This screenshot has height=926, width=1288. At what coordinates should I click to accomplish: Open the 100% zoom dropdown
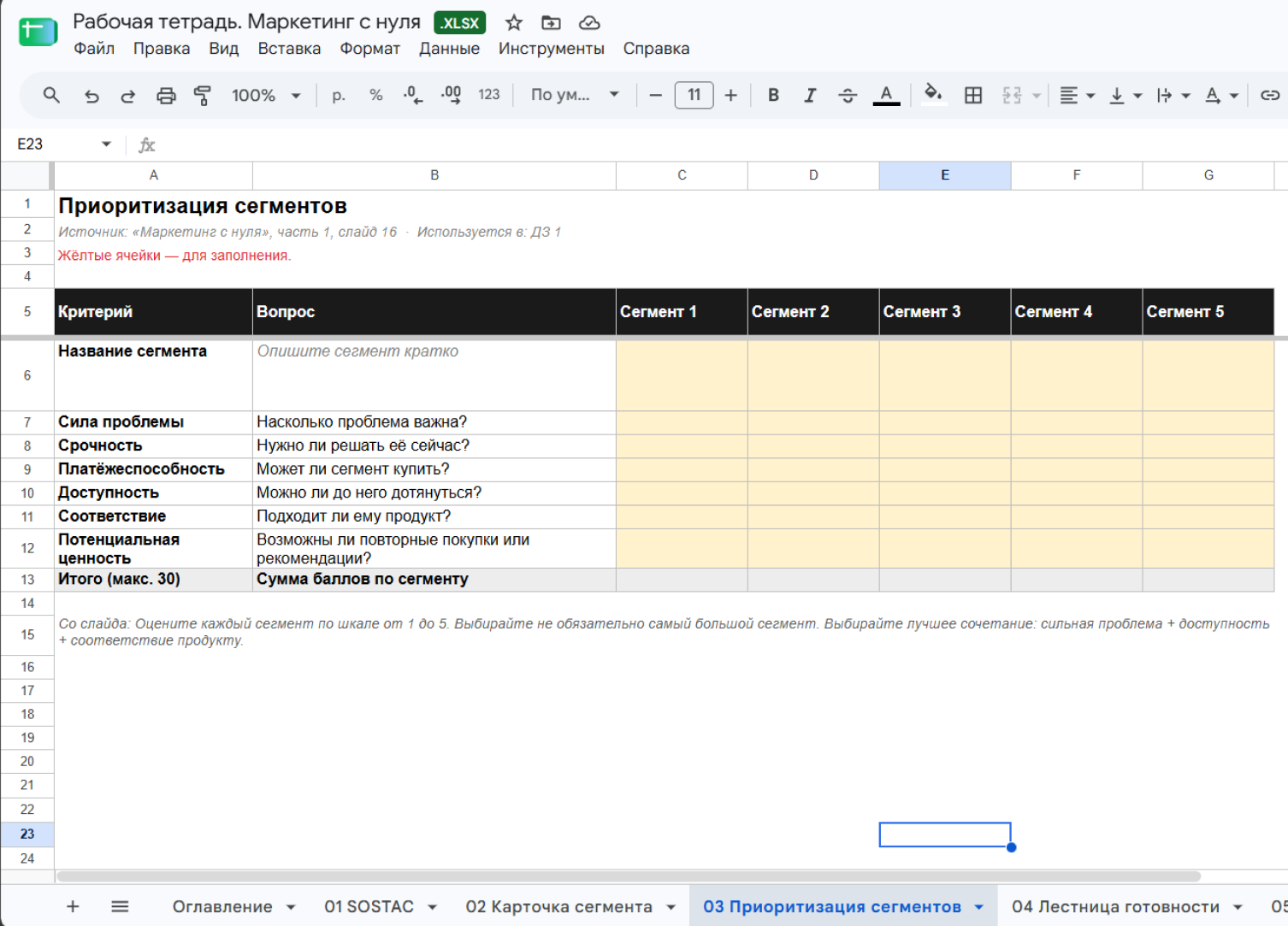pyautogui.click(x=266, y=95)
